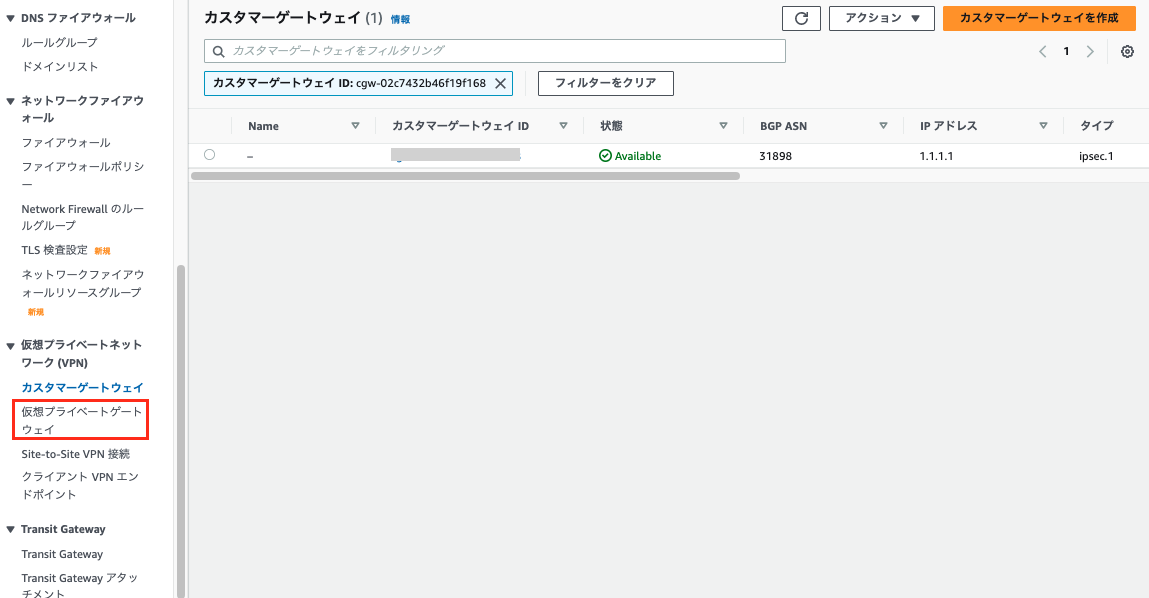The height and width of the screenshot is (598, 1149).
Task: Remove the customer gateway ID filter chip
Action: pos(500,83)
